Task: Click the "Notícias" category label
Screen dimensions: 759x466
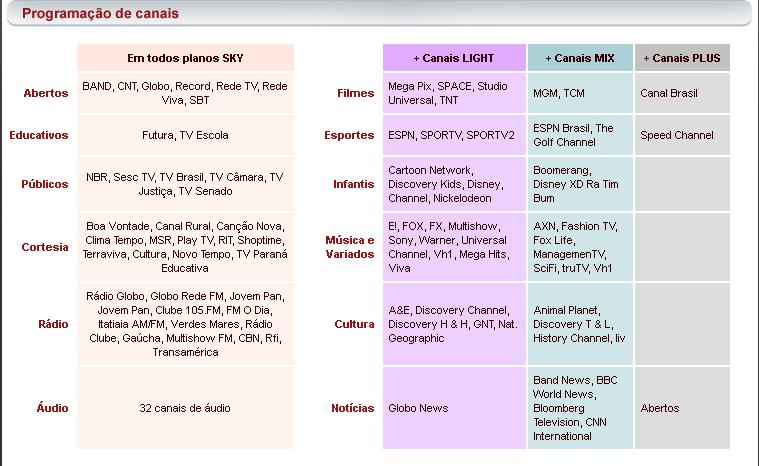Action: (352, 408)
